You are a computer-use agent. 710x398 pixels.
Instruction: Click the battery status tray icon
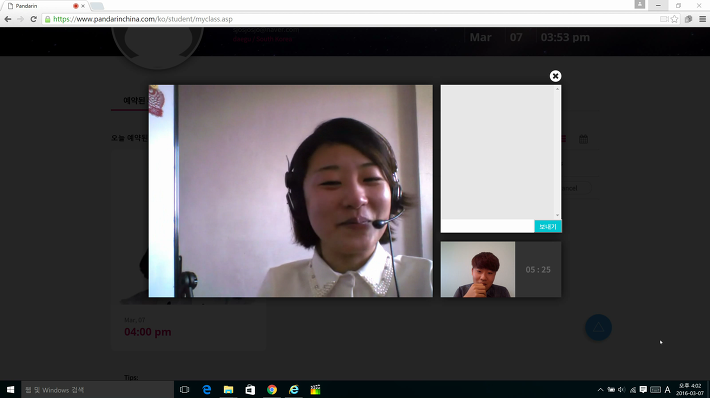pyautogui.click(x=611, y=389)
